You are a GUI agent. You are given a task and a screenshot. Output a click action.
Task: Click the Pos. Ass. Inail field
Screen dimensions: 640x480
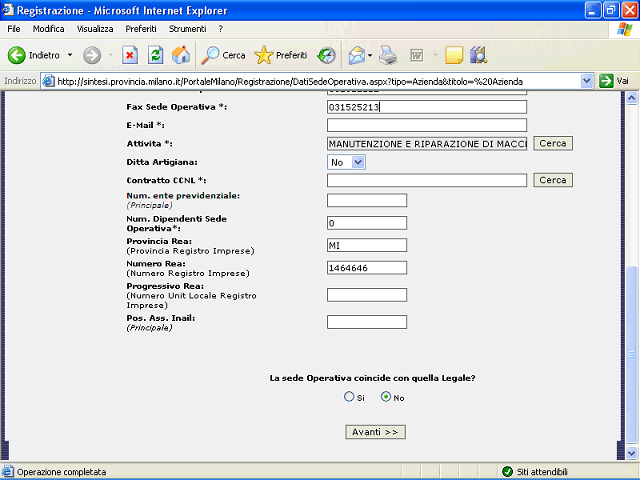(367, 322)
